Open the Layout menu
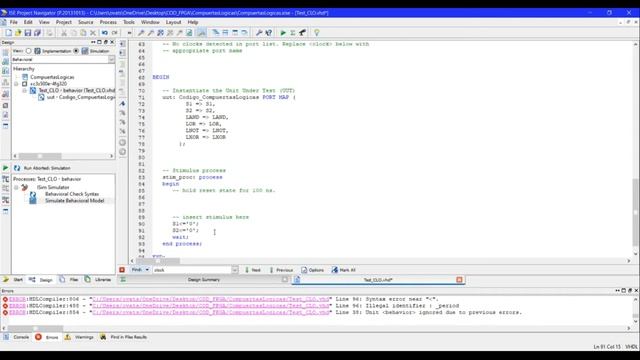Screen dimensions: 640x360 (x=173, y=22)
